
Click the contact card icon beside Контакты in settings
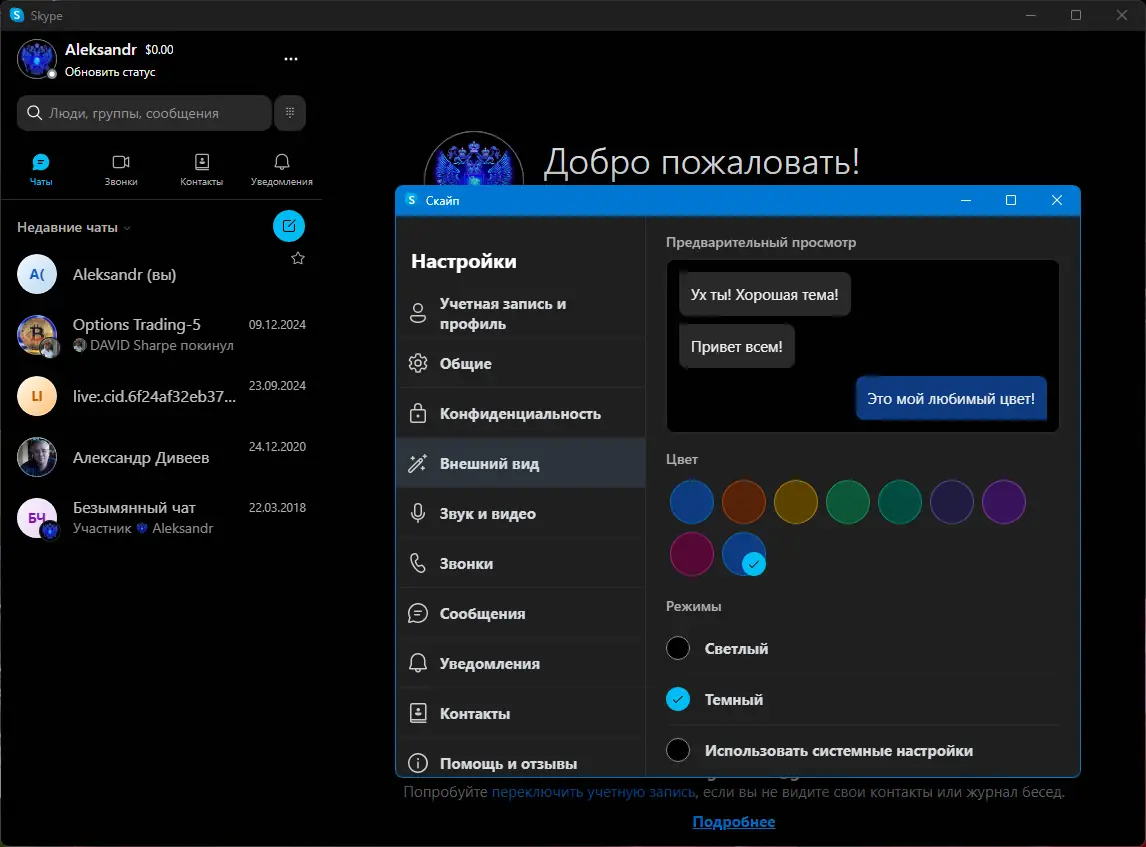coord(418,713)
